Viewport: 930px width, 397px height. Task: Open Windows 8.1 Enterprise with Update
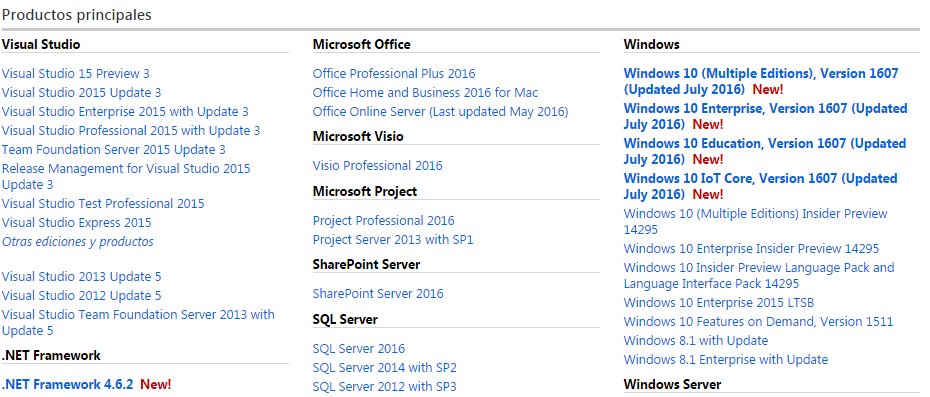tap(725, 360)
